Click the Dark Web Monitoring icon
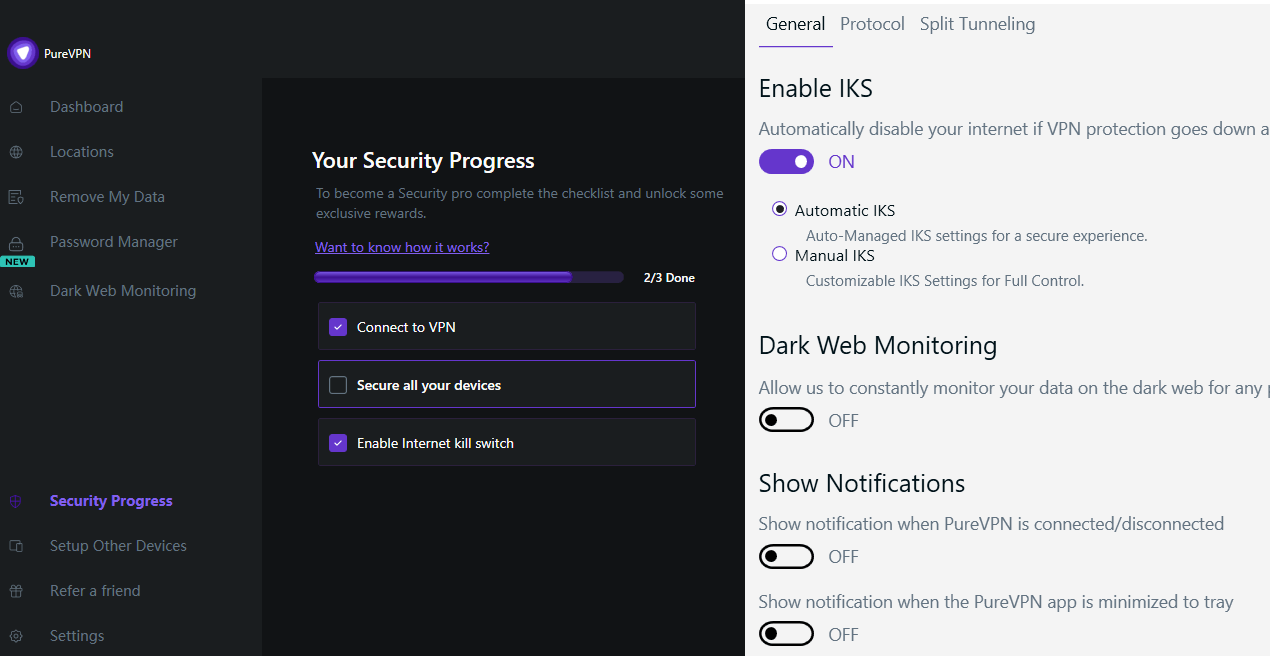Screen dimensions: 1270x656 (x=16, y=291)
